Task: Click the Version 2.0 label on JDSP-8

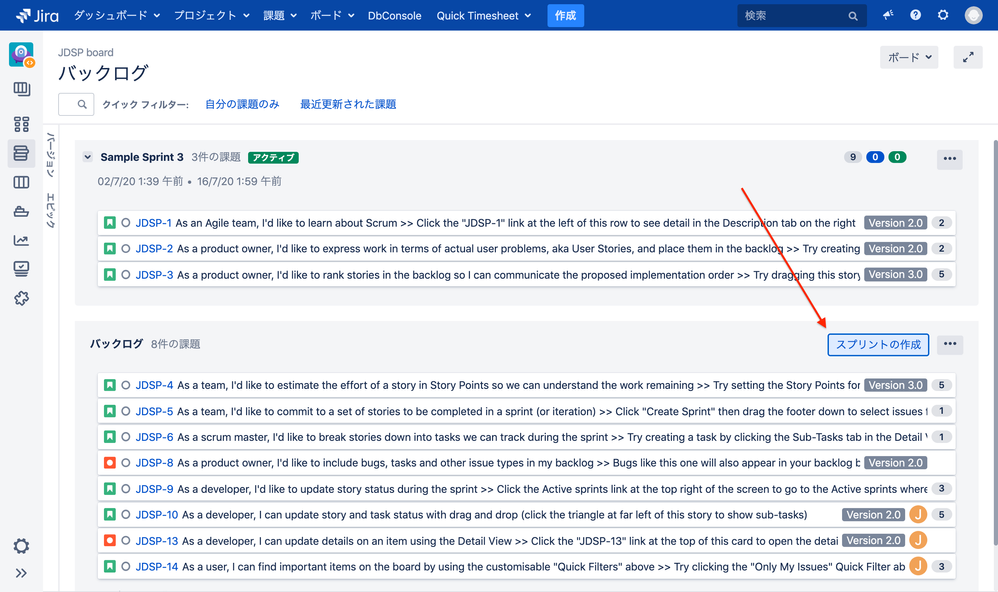Action: coord(896,463)
